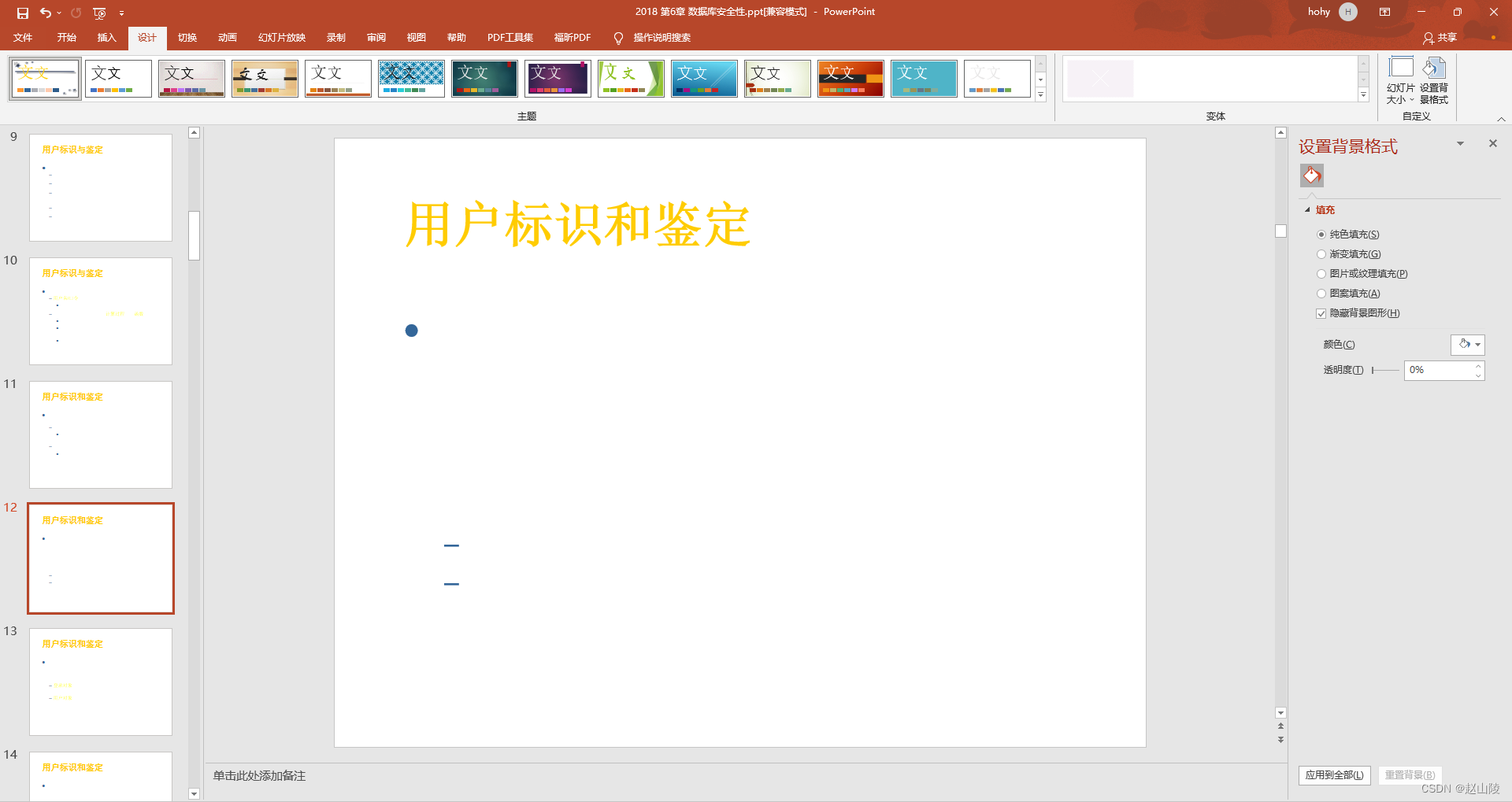The width and height of the screenshot is (1512, 802).
Task: Click the Undo arrow icon
Action: [46, 13]
